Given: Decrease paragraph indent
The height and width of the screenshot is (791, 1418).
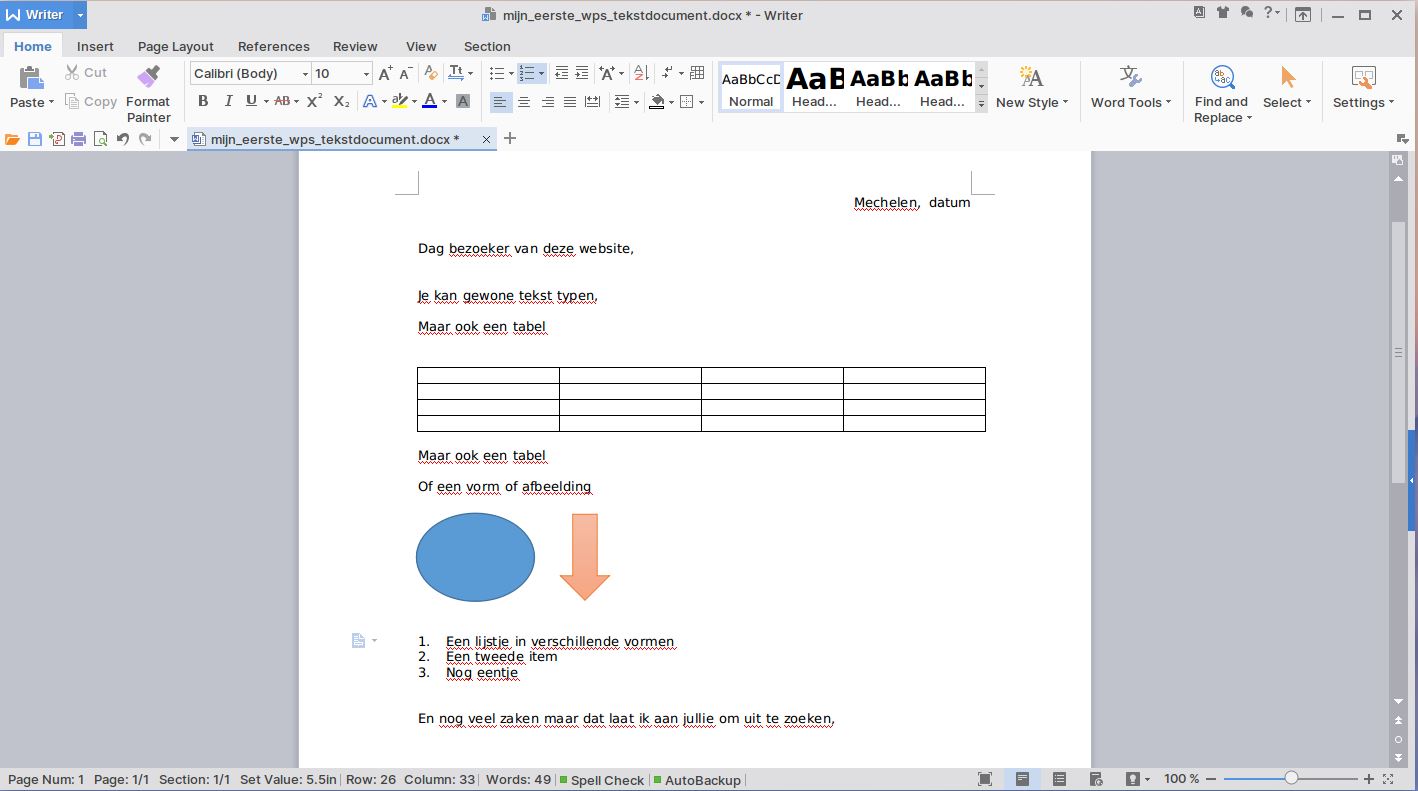Looking at the screenshot, I should 561,73.
